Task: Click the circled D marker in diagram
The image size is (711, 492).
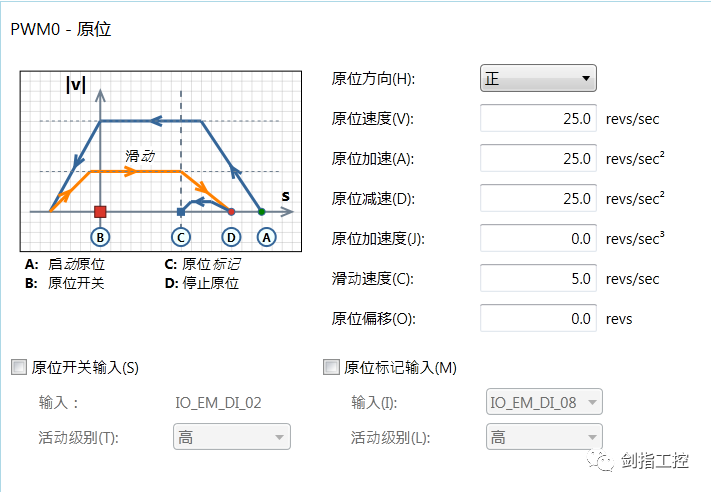Action: click(231, 237)
